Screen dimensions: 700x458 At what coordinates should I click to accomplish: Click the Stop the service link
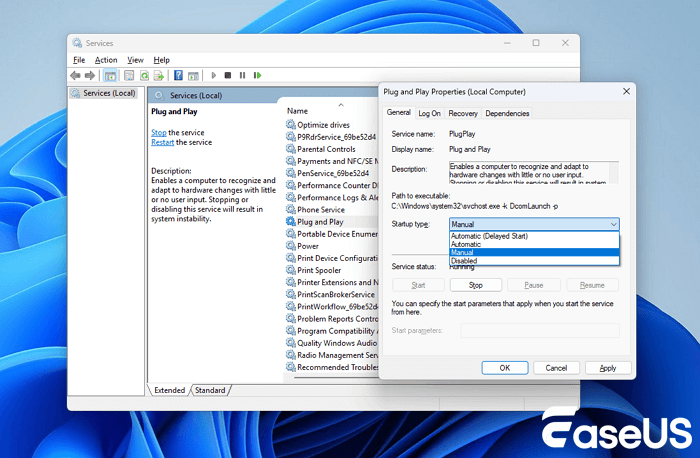coord(158,133)
